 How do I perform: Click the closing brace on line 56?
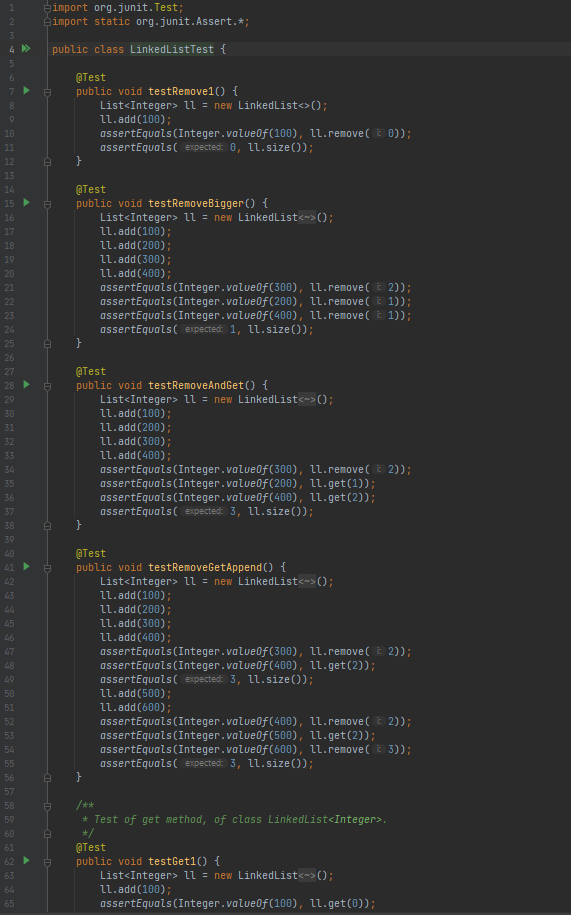[x=79, y=778]
